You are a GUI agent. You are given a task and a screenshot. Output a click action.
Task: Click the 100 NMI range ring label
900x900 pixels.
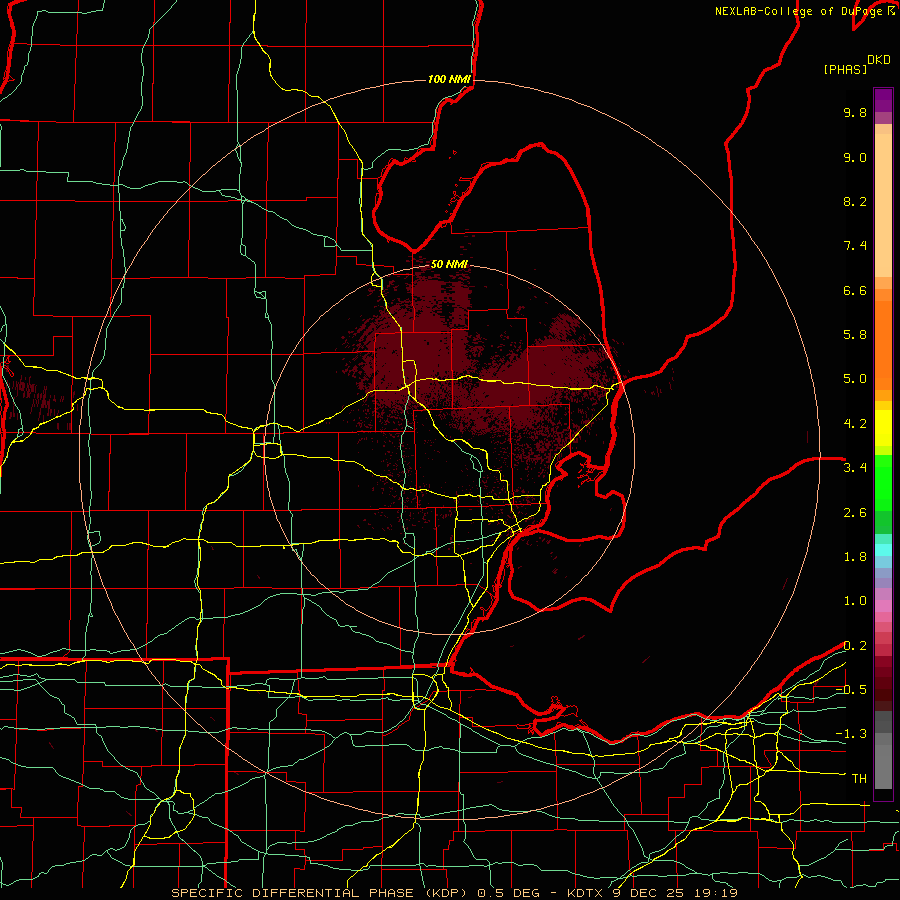point(449,79)
